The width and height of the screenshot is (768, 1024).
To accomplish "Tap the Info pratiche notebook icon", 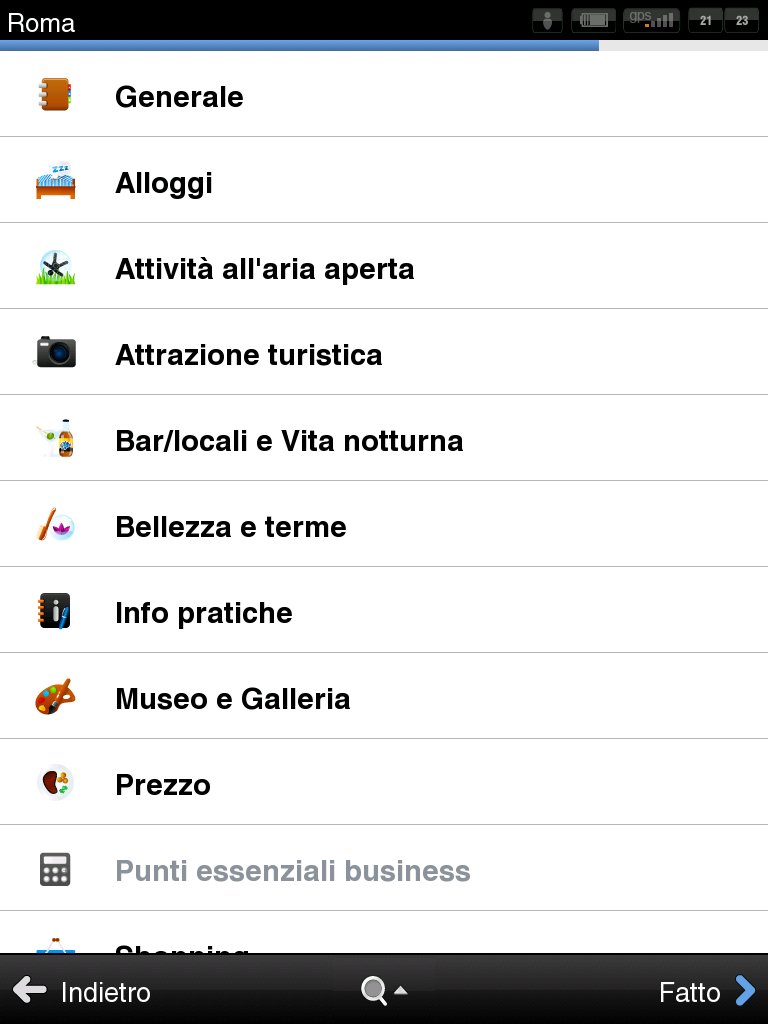I will point(56,611).
